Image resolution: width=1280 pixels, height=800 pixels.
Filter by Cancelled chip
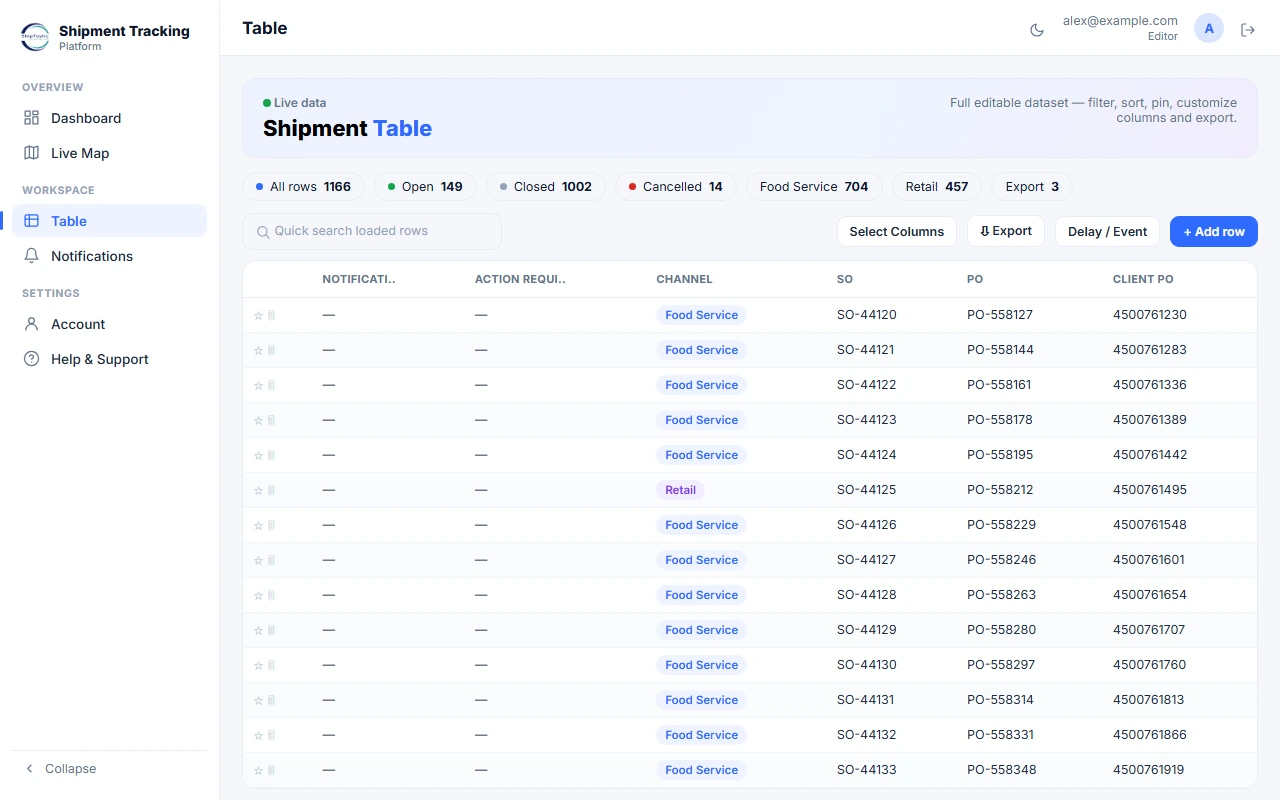(x=676, y=187)
